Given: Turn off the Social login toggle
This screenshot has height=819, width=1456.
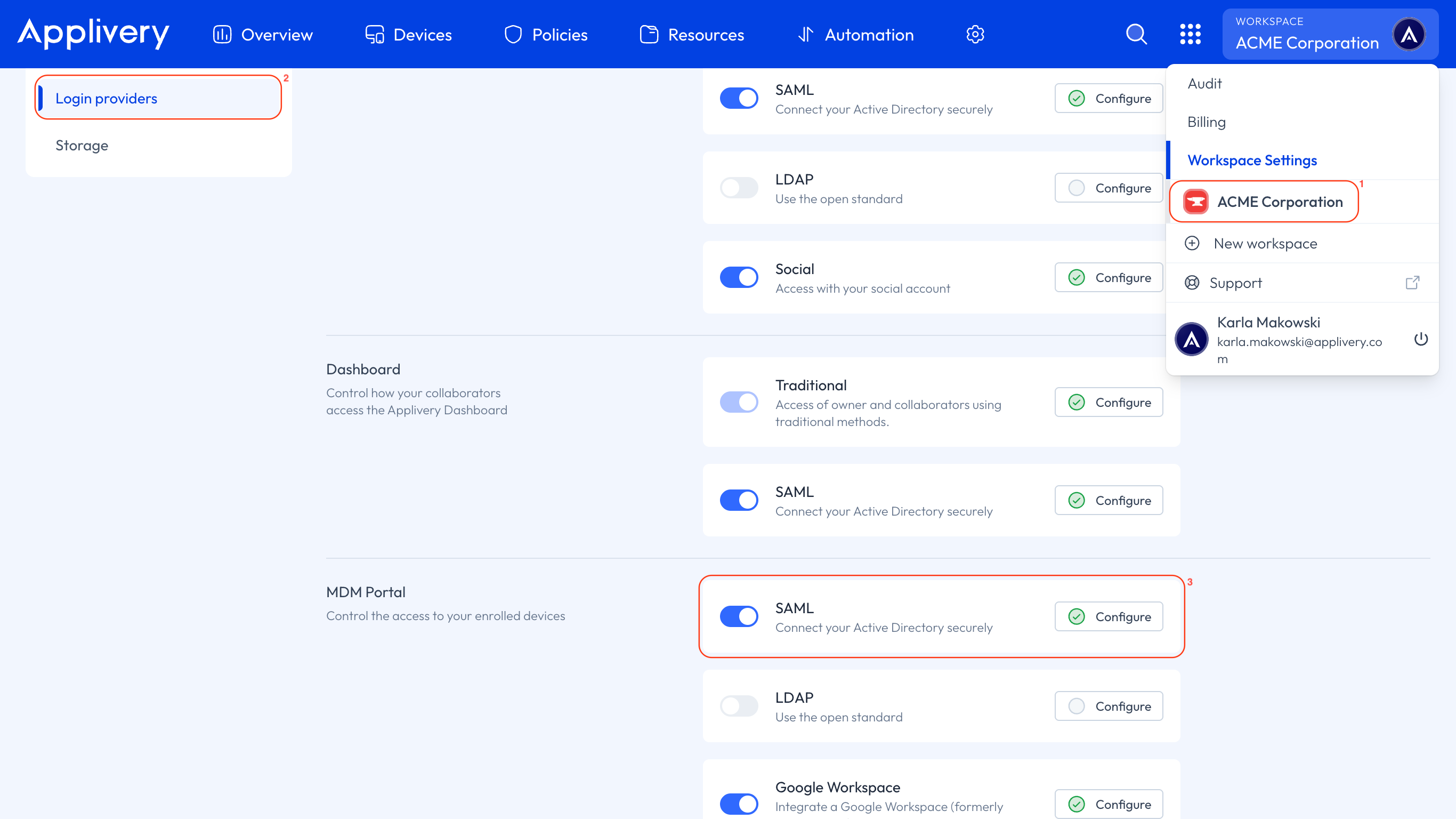Looking at the screenshot, I should [739, 277].
